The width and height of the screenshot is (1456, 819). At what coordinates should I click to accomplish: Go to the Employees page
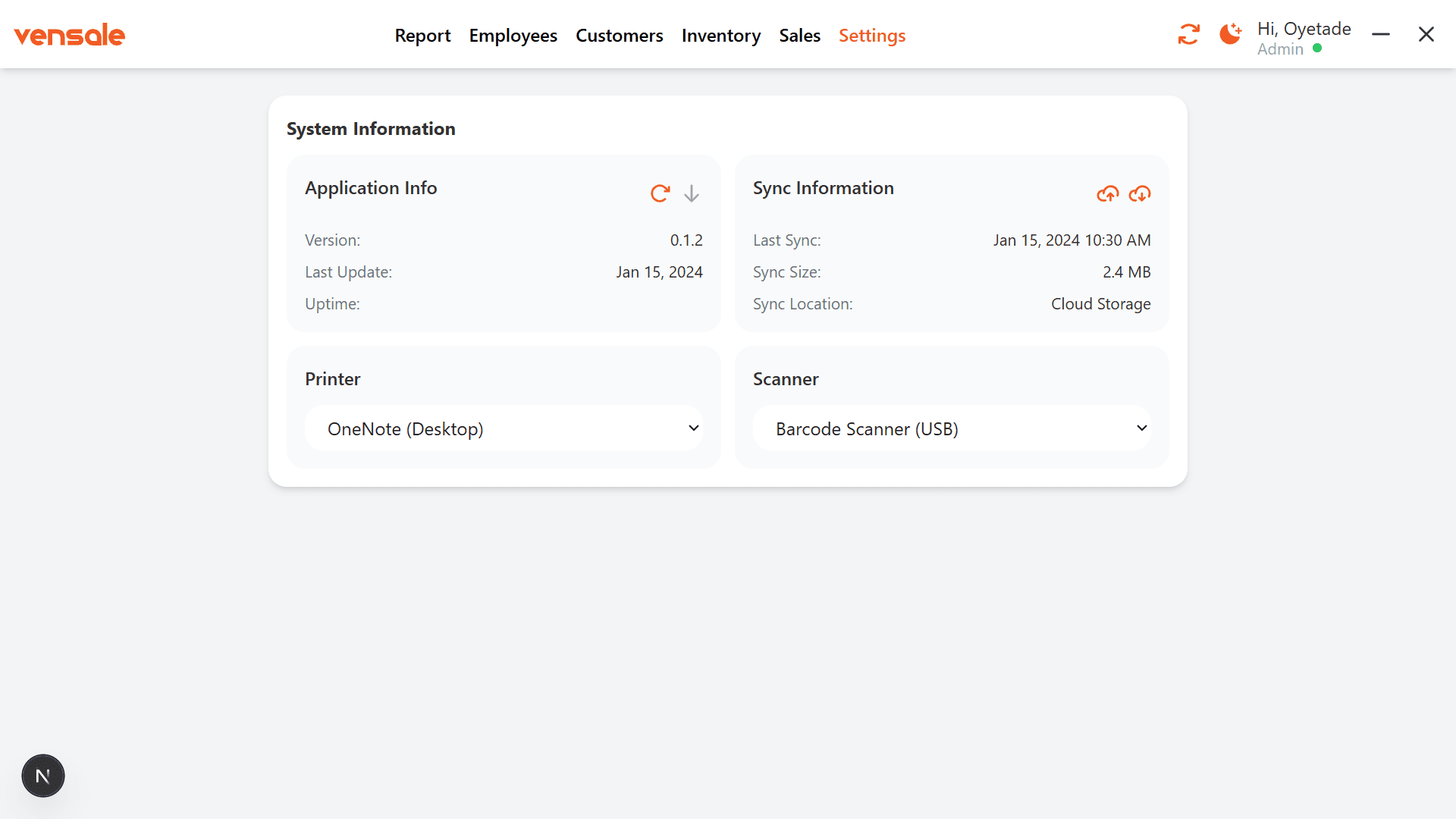(x=513, y=36)
